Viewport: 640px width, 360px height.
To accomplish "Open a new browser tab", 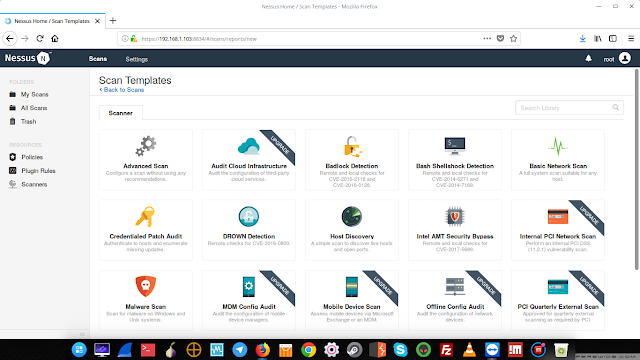I will click(x=113, y=21).
